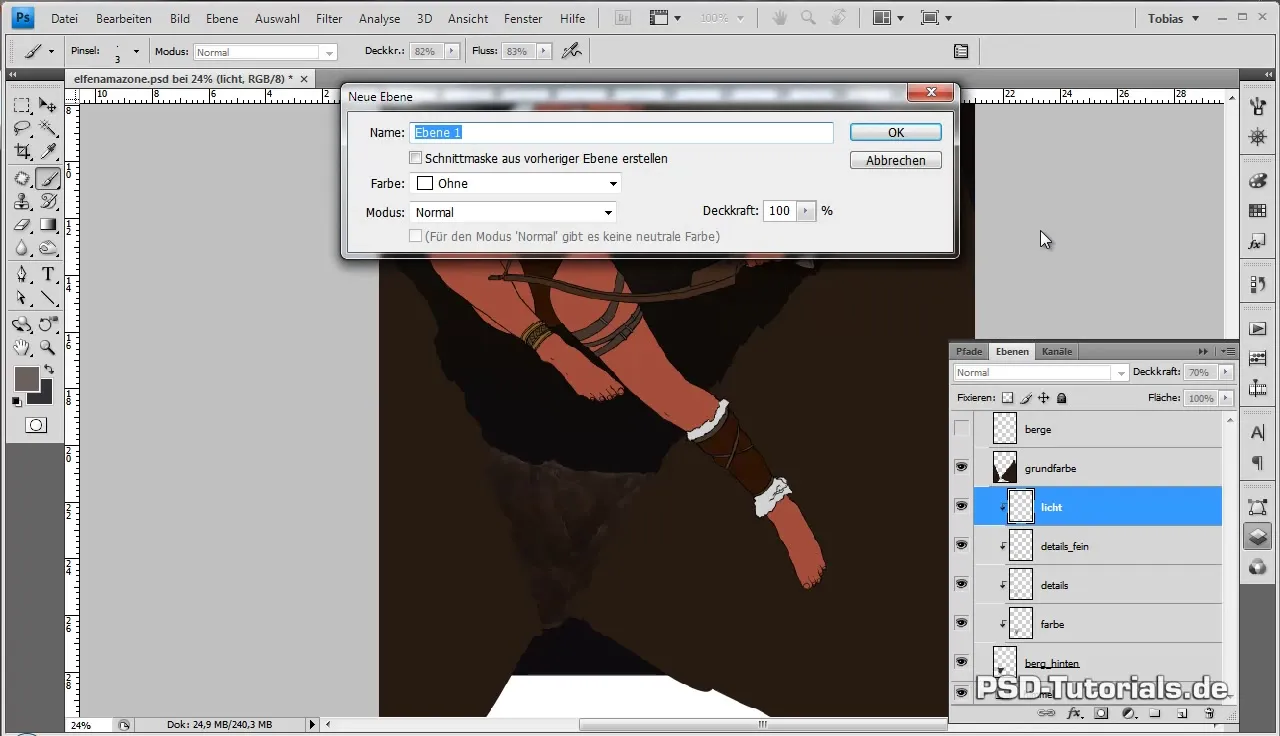1280x736 pixels.
Task: Select the Path Selection tool
Action: click(x=22, y=298)
